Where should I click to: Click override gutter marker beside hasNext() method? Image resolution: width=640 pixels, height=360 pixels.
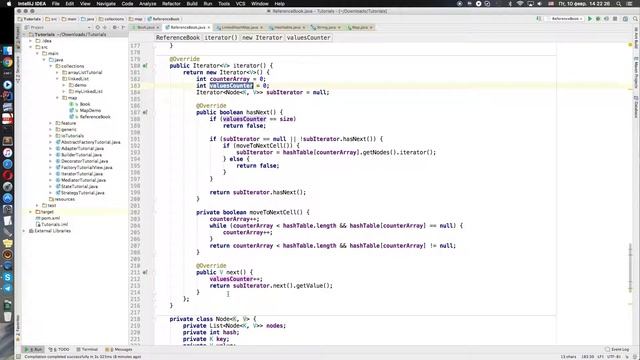(x=145, y=112)
